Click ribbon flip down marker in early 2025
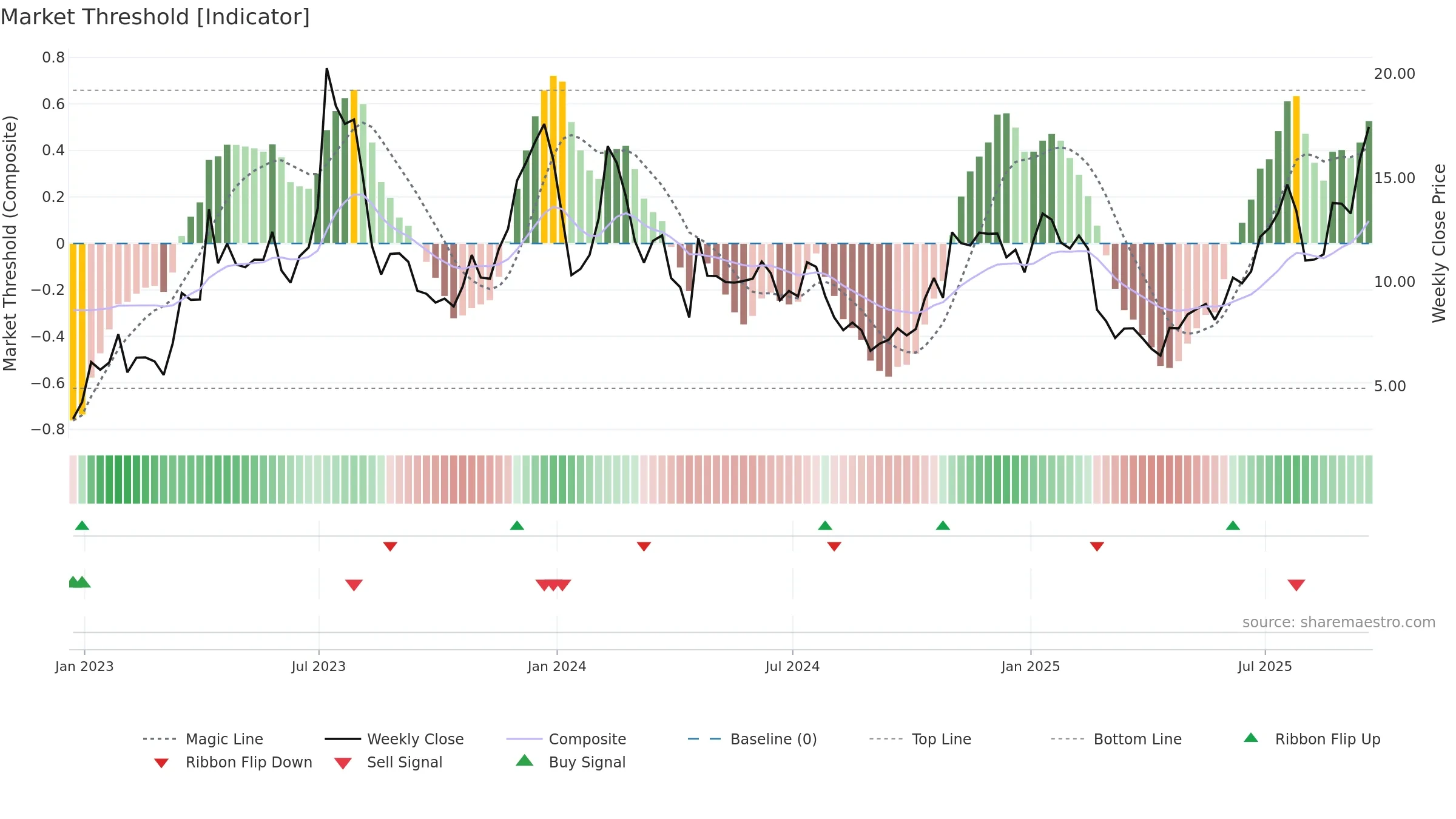 (1097, 547)
